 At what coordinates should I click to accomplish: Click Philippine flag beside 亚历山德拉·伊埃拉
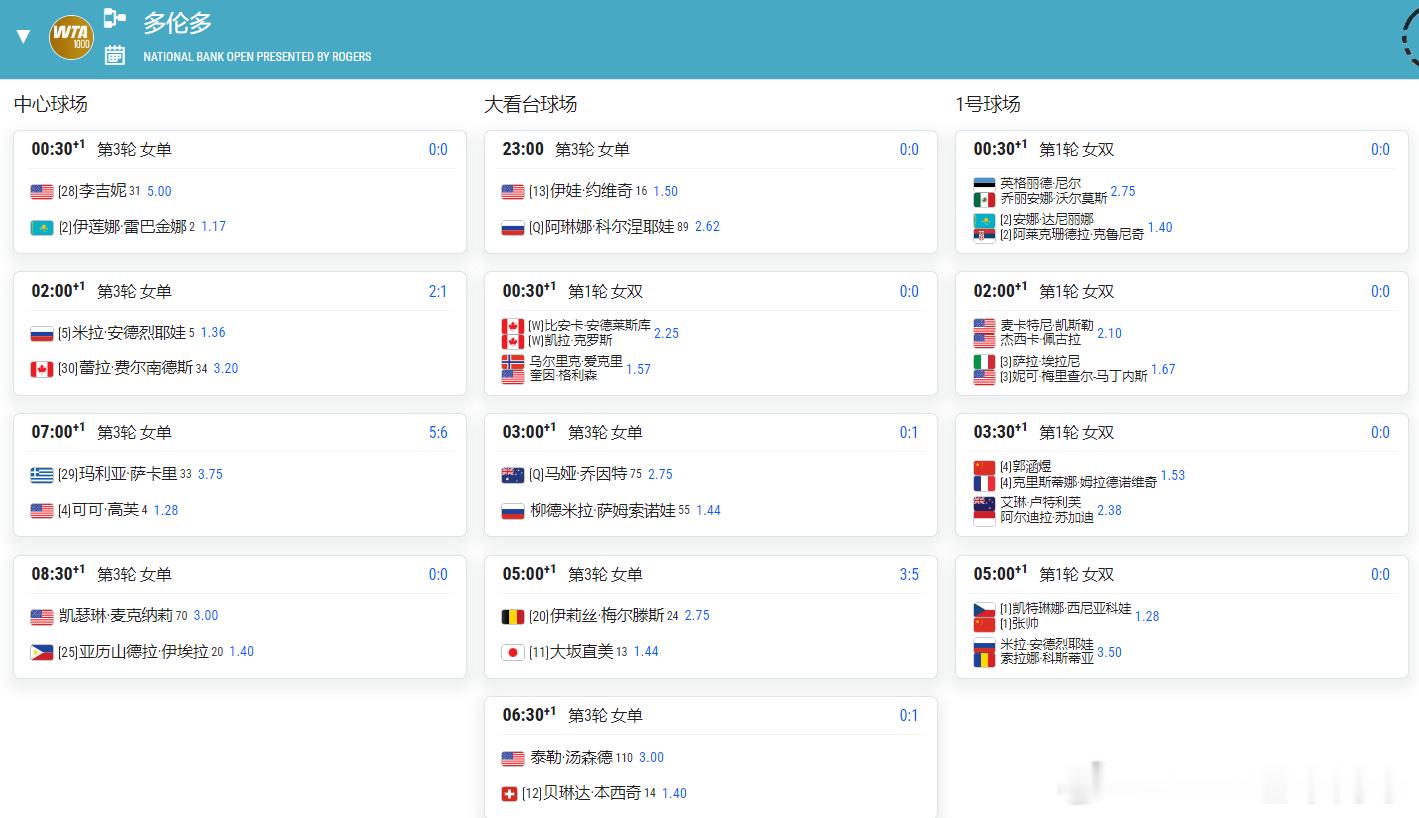click(42, 652)
